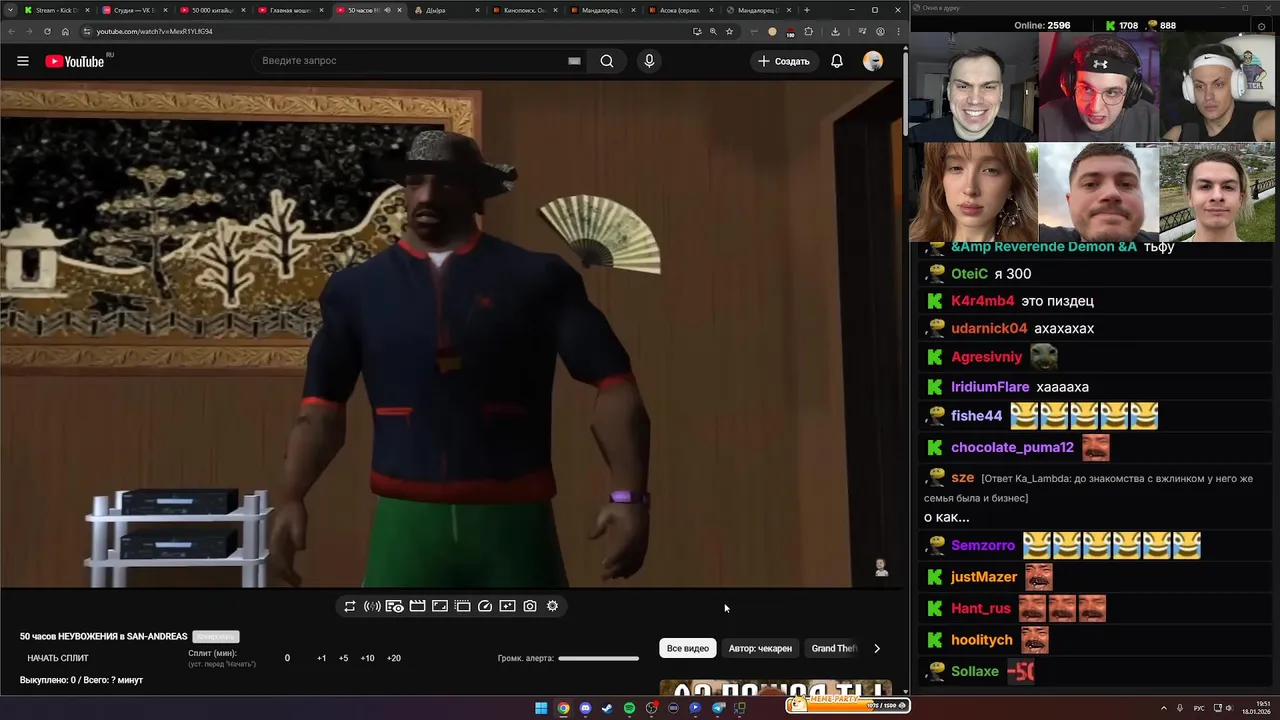Open the browser extensions puzzle icon
Image resolution: width=1280 pixels, height=720 pixels.
(x=808, y=31)
